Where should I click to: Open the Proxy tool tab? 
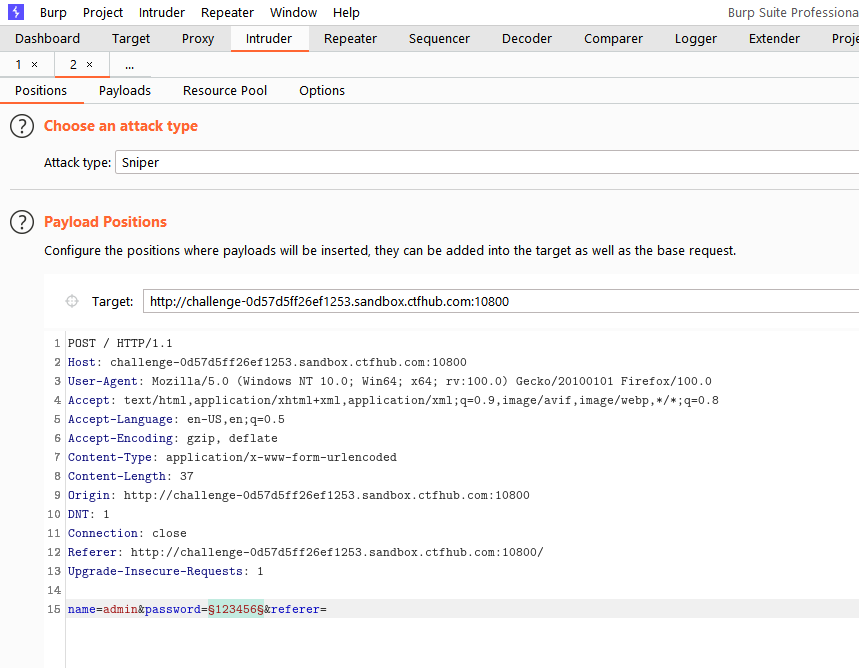[198, 38]
